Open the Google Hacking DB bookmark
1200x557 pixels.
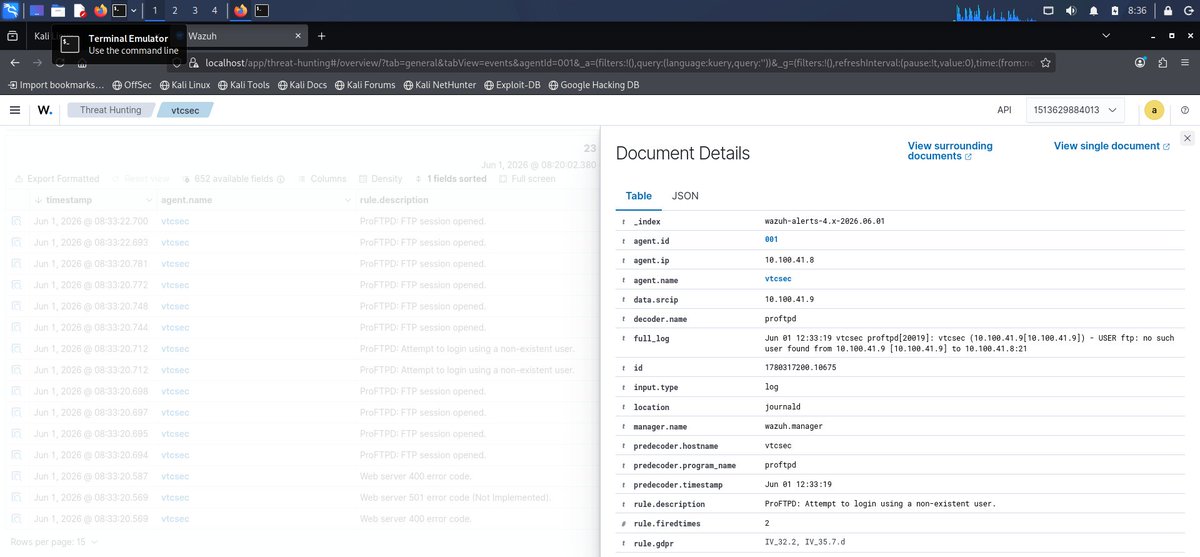[x=593, y=85]
